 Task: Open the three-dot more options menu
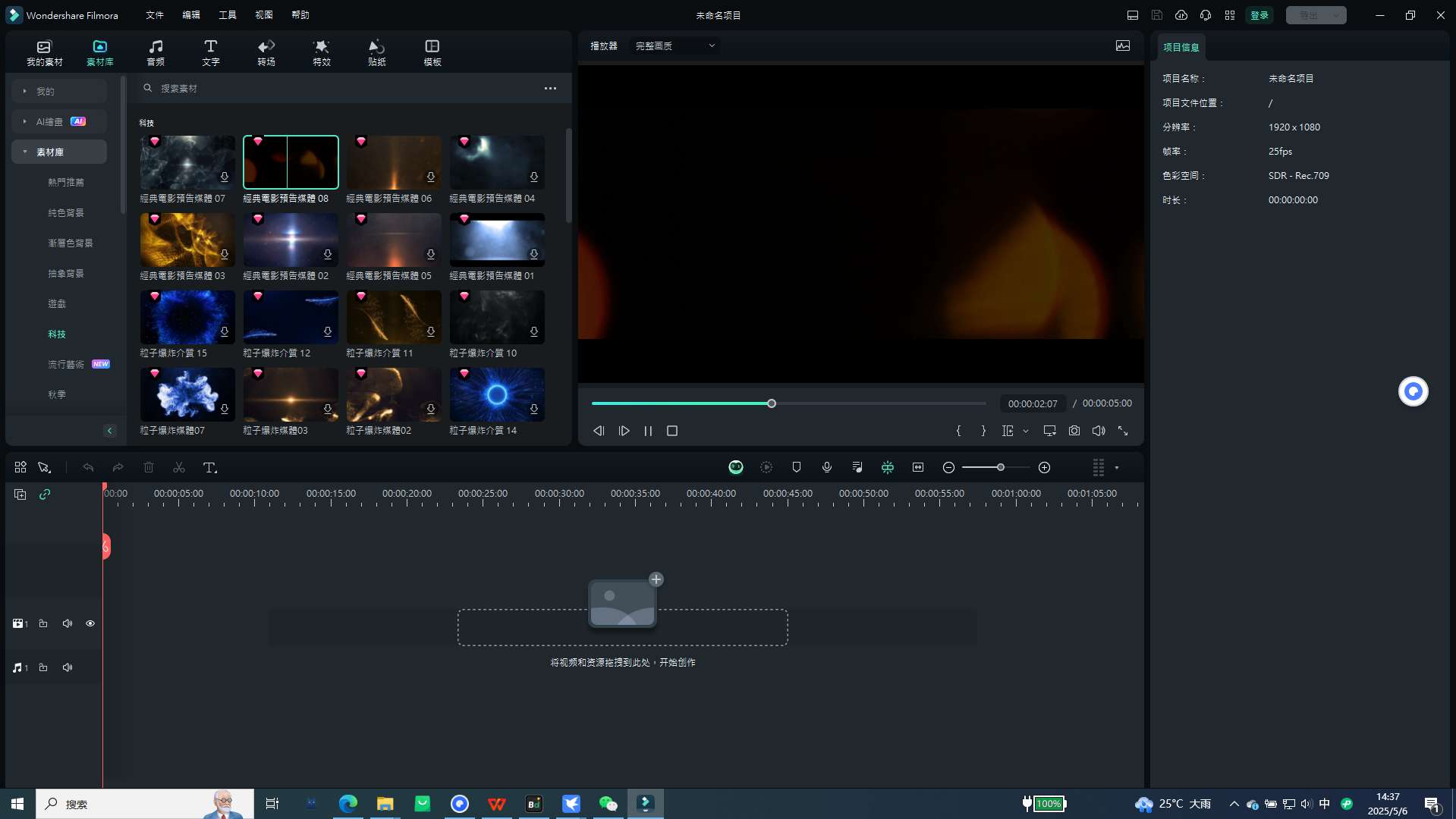tap(550, 89)
